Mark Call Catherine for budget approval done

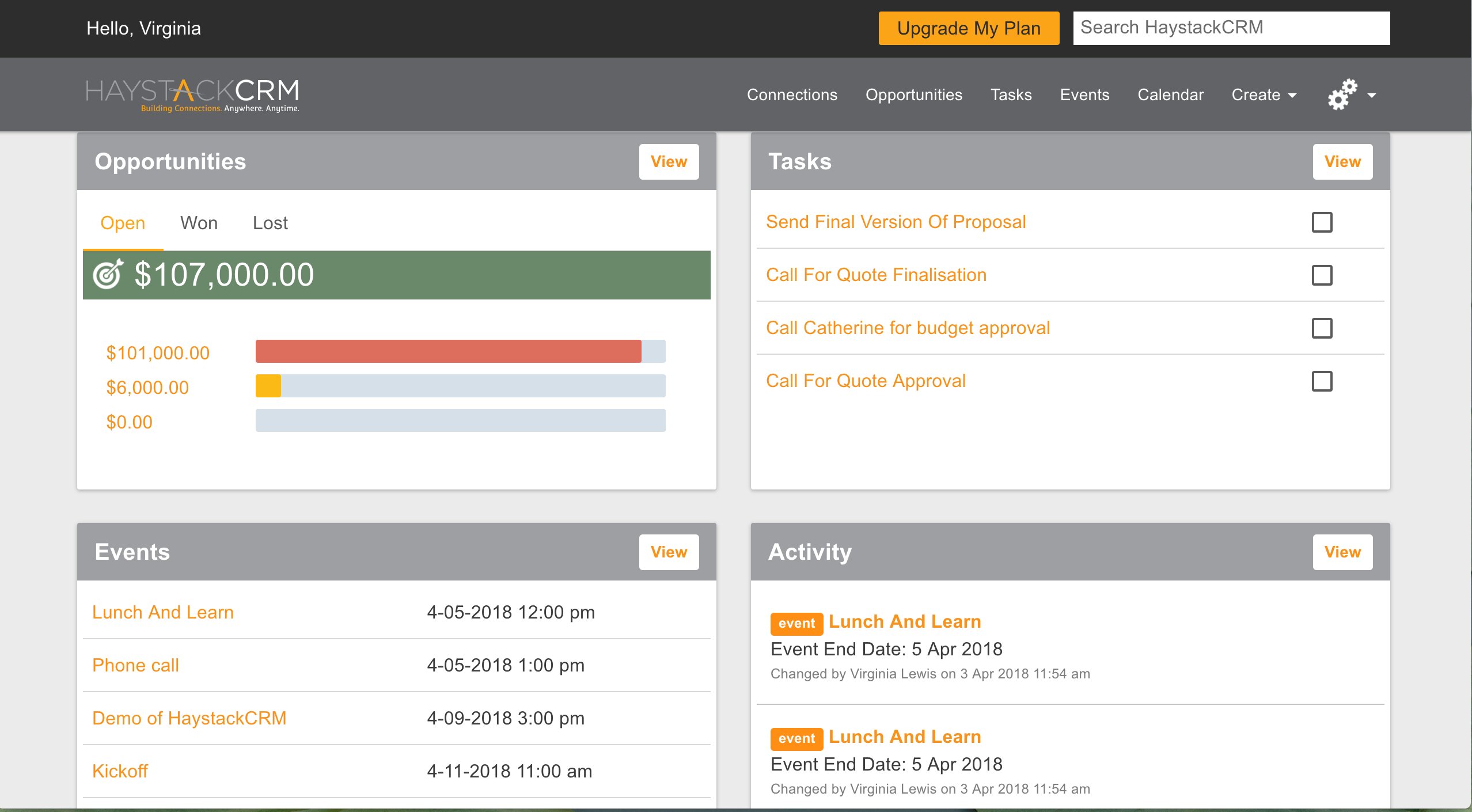1322,328
